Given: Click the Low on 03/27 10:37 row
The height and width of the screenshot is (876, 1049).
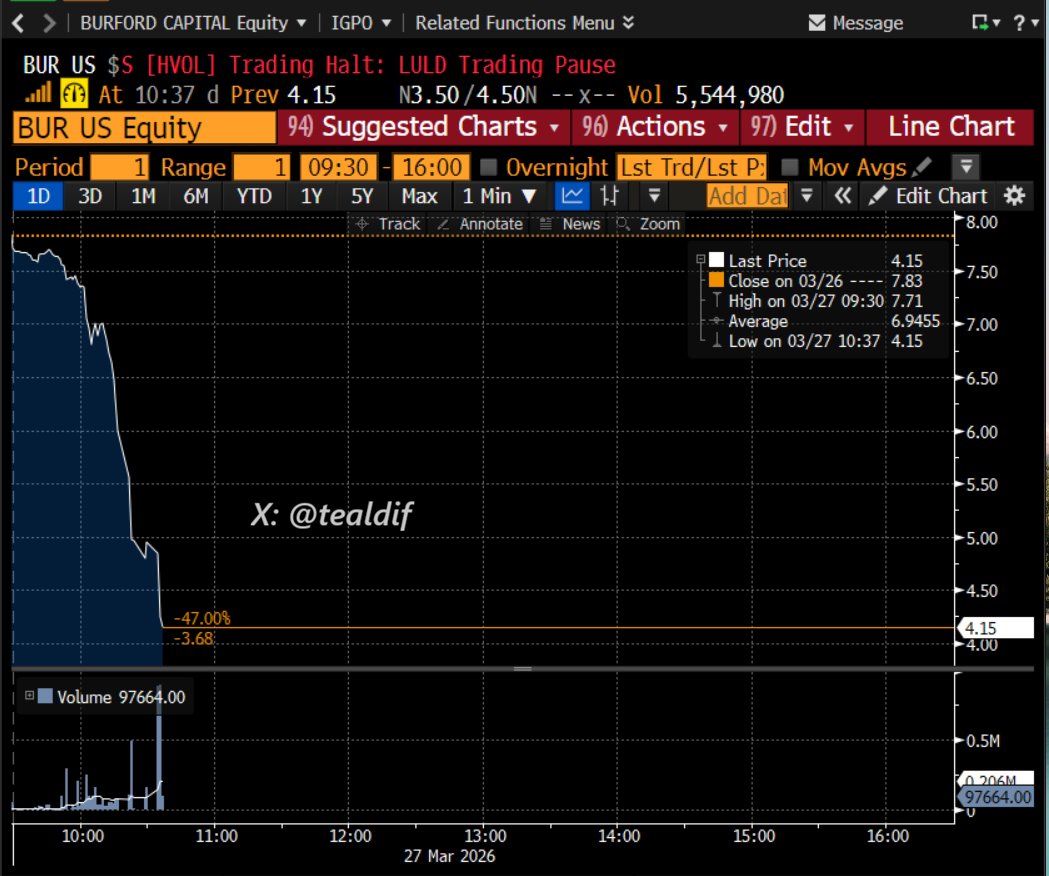Looking at the screenshot, I should (x=817, y=341).
